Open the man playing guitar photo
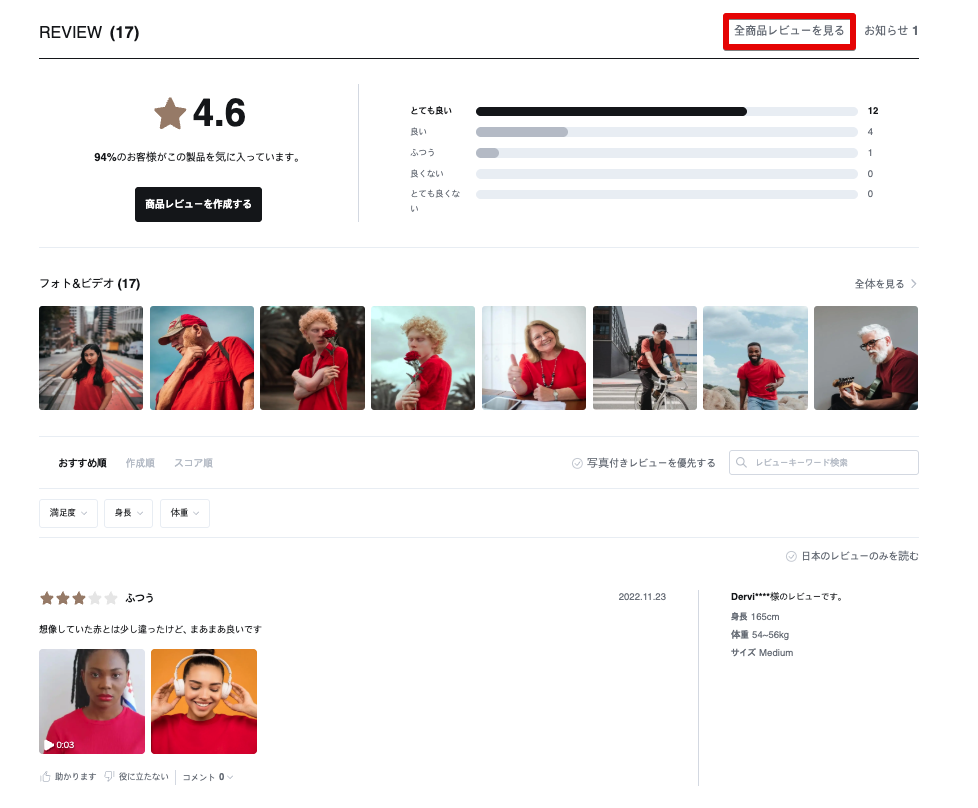 [865, 358]
